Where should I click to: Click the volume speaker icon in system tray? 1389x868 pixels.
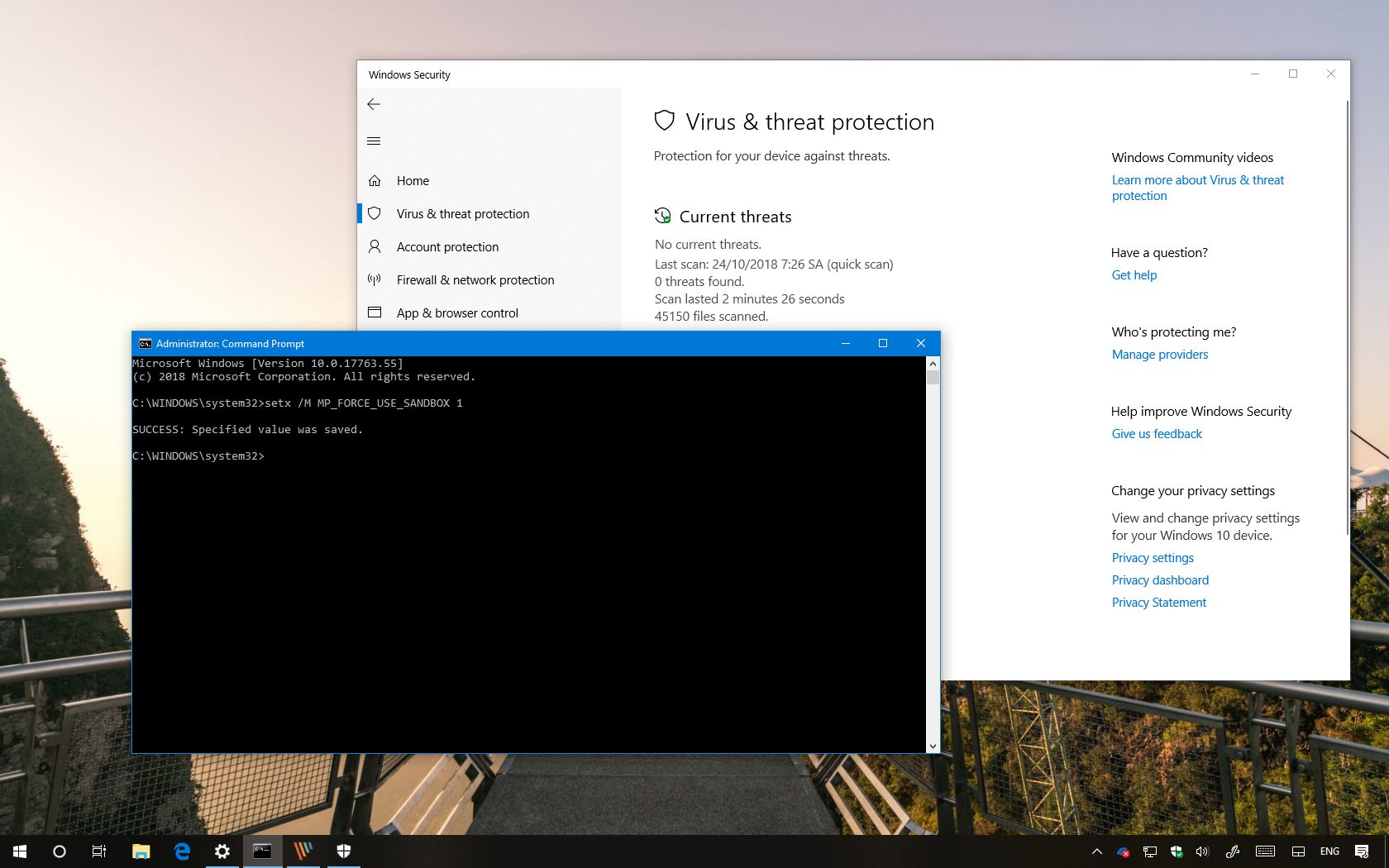(1202, 851)
